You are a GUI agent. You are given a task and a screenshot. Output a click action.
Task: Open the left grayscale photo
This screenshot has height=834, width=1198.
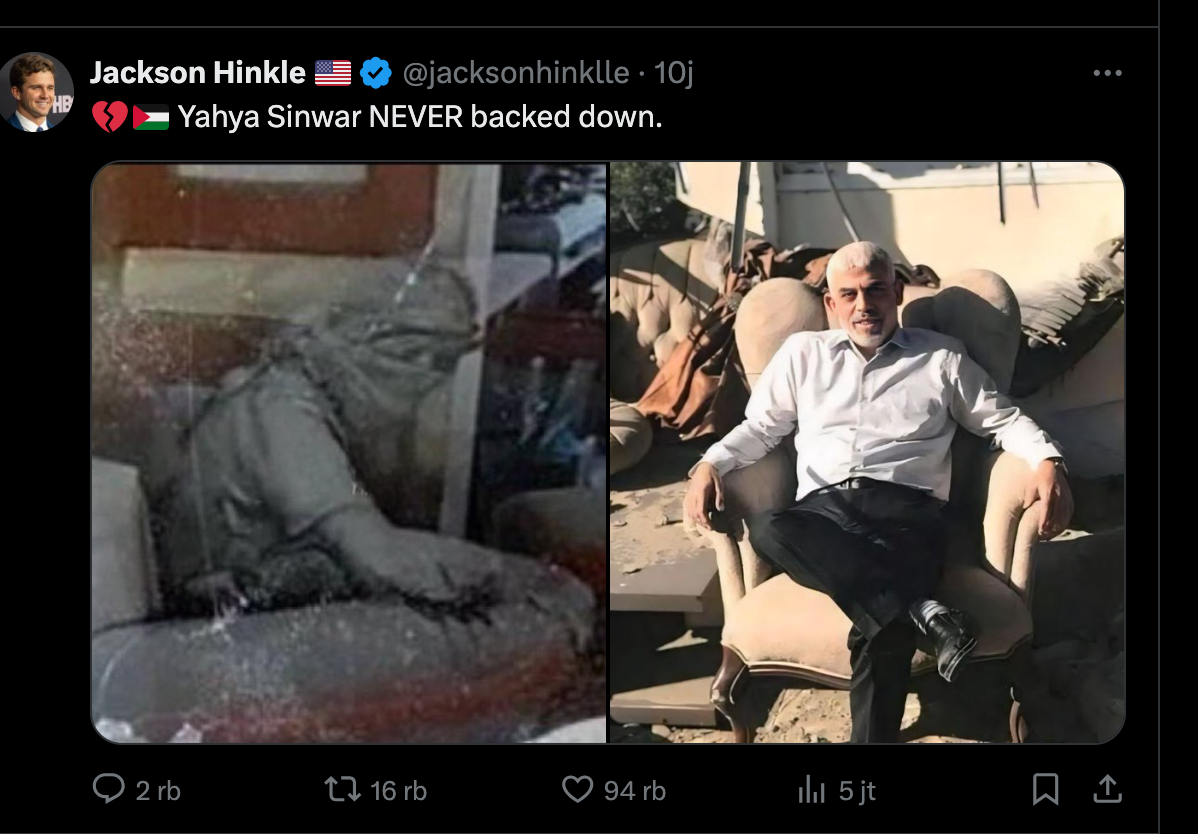click(349, 452)
